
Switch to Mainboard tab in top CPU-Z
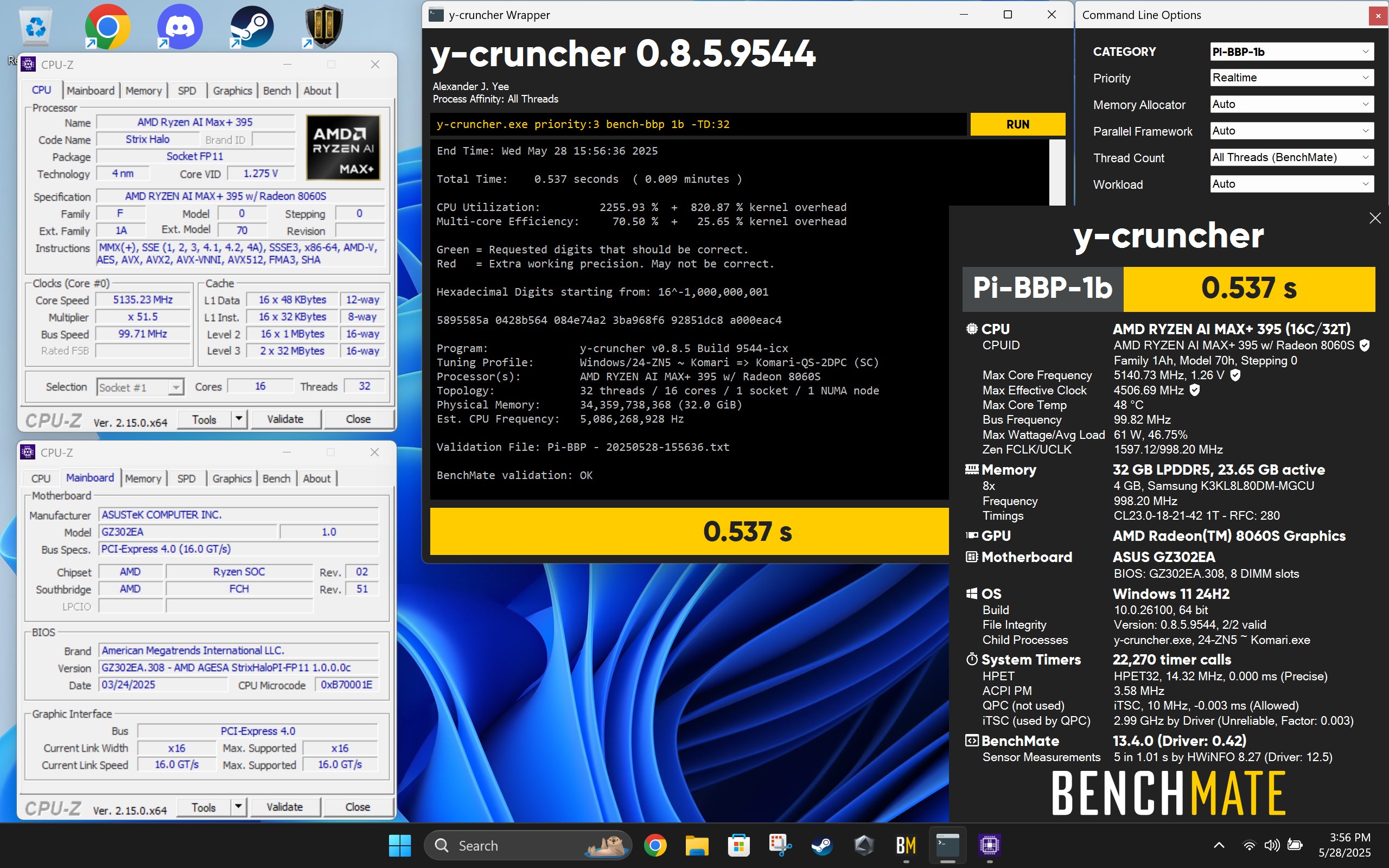(90, 91)
